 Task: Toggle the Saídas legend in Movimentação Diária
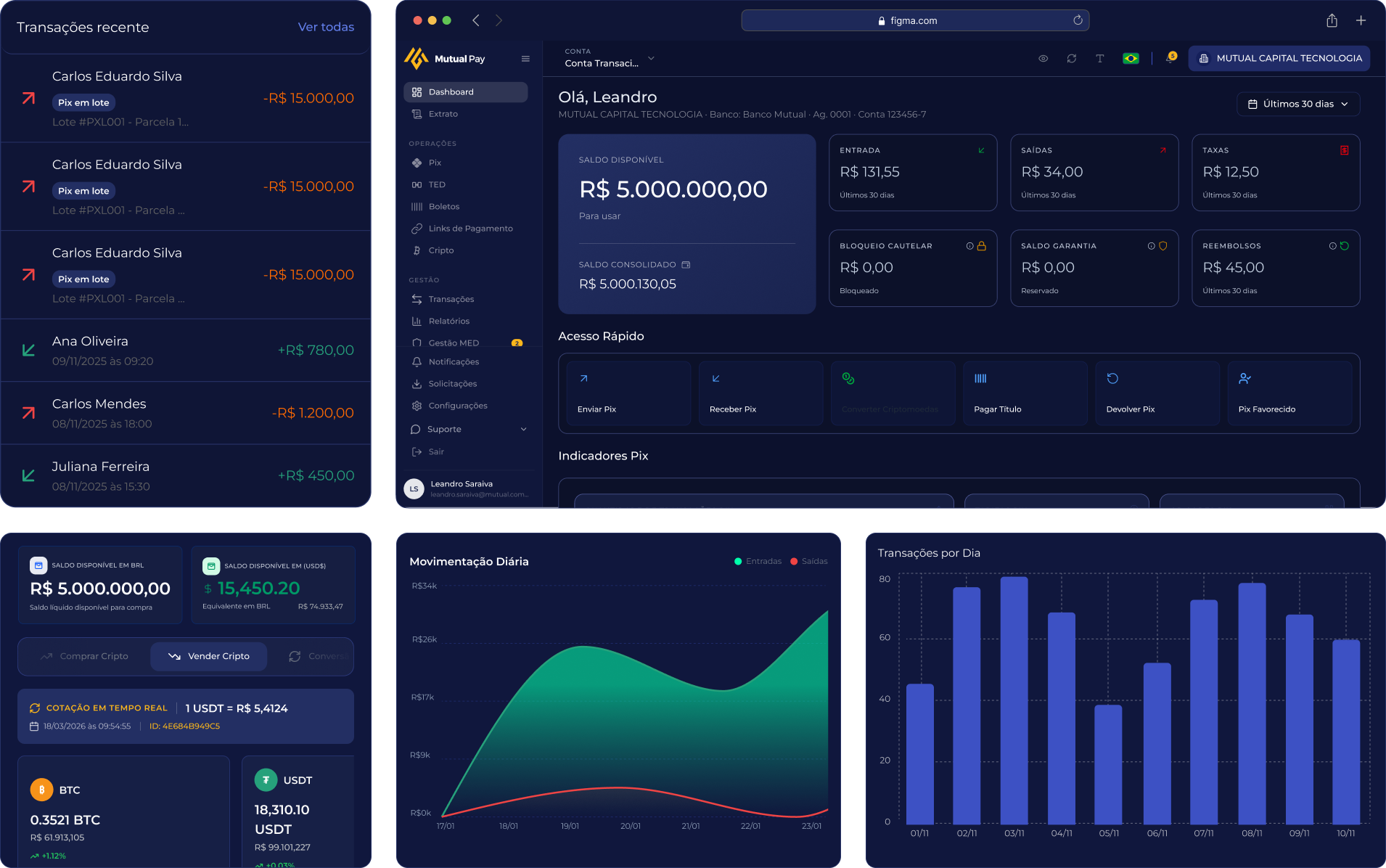(809, 561)
